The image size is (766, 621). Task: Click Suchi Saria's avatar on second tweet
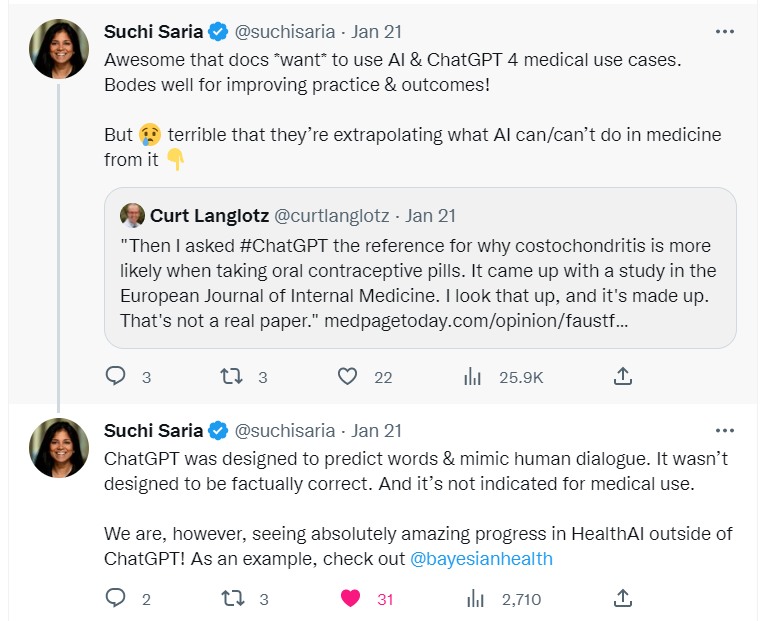click(59, 448)
